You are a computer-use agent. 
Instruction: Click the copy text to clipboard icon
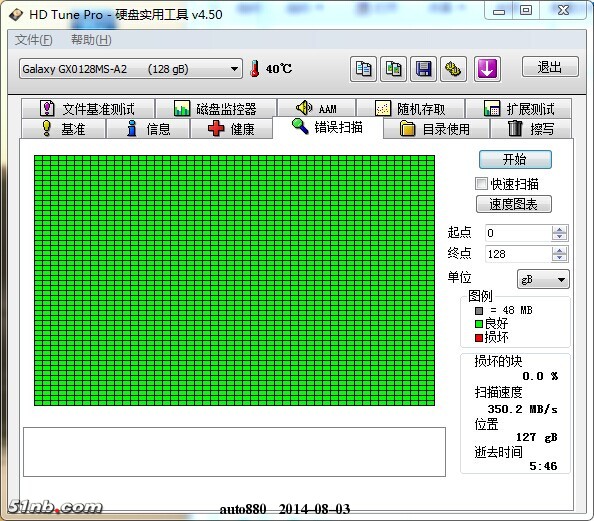363,69
